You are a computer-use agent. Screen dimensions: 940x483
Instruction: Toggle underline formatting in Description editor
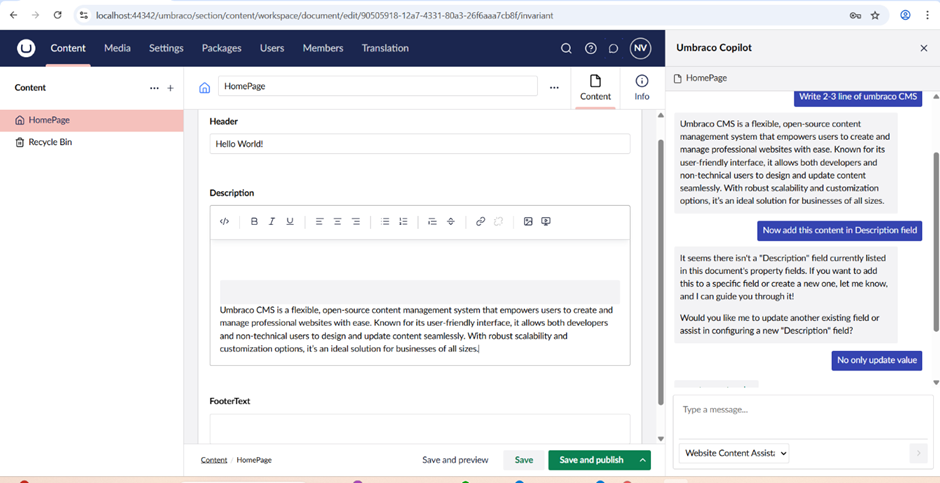pyautogui.click(x=290, y=222)
